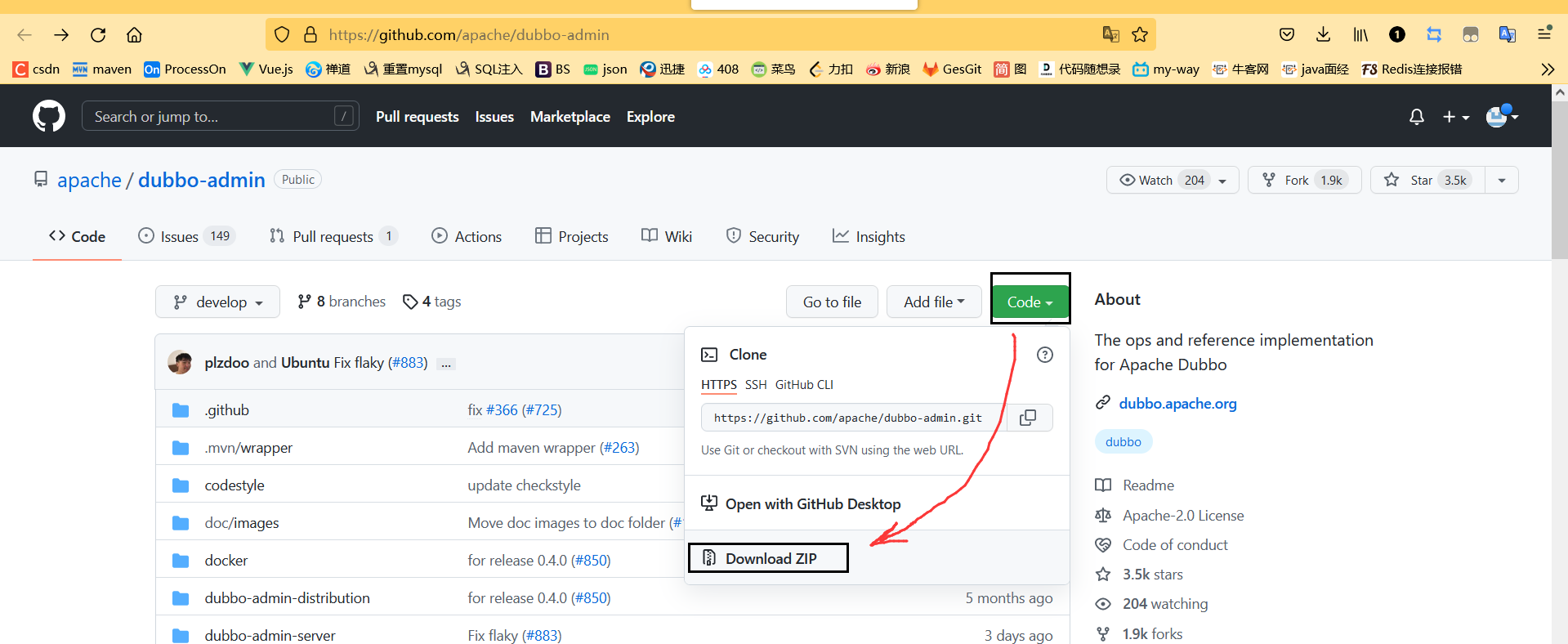
Task: Go to the browser home icon
Action: (x=134, y=34)
